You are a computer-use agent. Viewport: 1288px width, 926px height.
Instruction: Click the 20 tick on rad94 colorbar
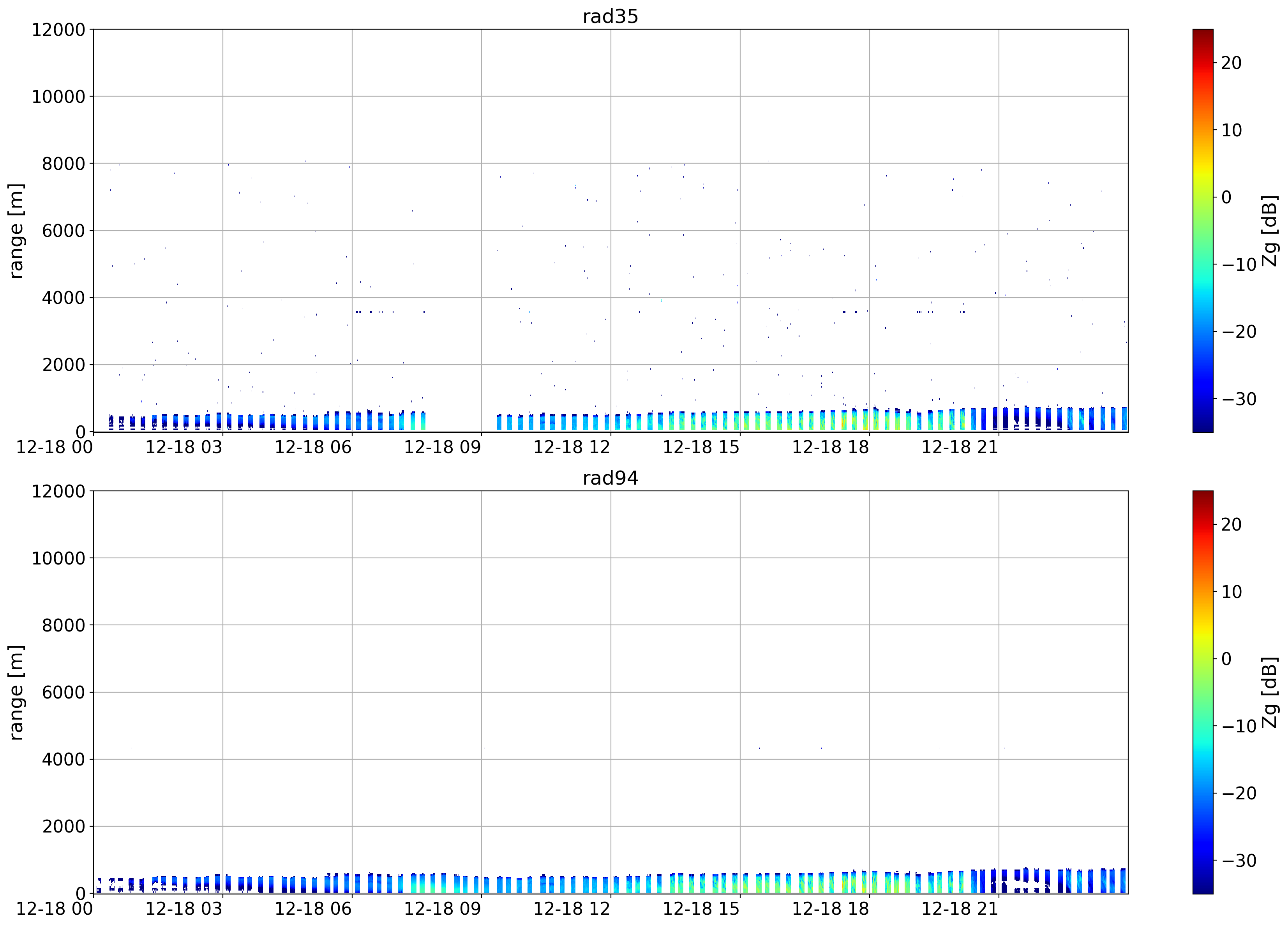point(1232,525)
